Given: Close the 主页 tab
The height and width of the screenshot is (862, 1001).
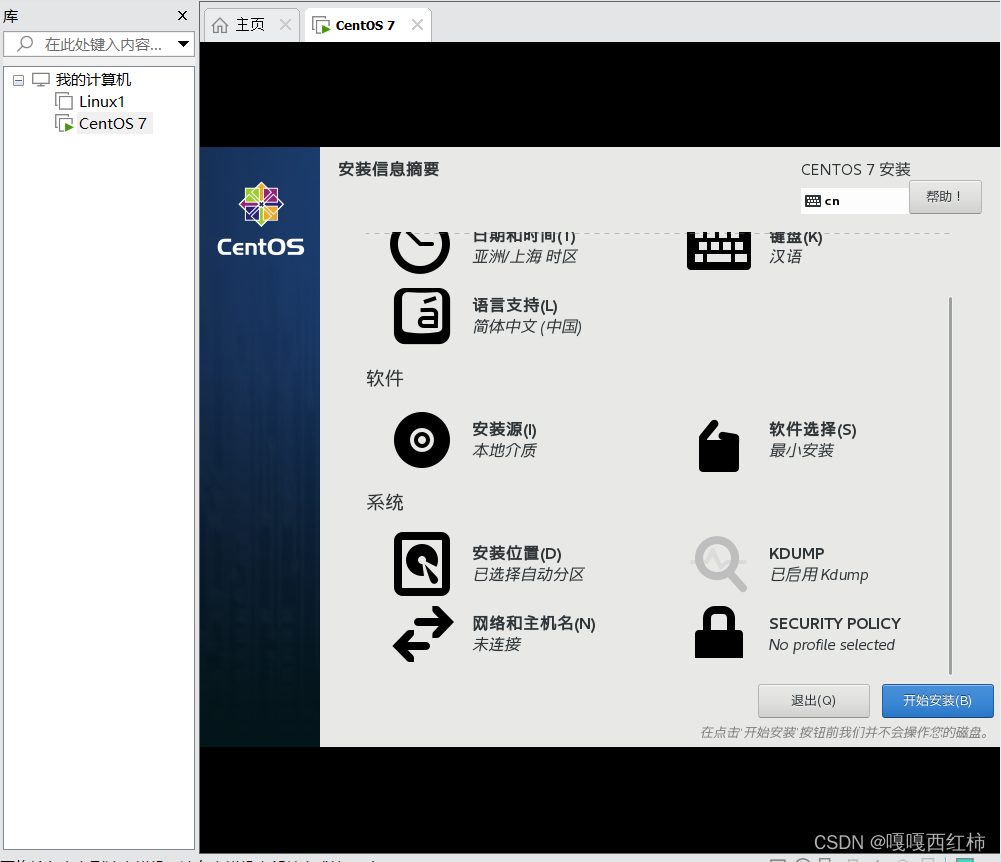Looking at the screenshot, I should point(285,25).
